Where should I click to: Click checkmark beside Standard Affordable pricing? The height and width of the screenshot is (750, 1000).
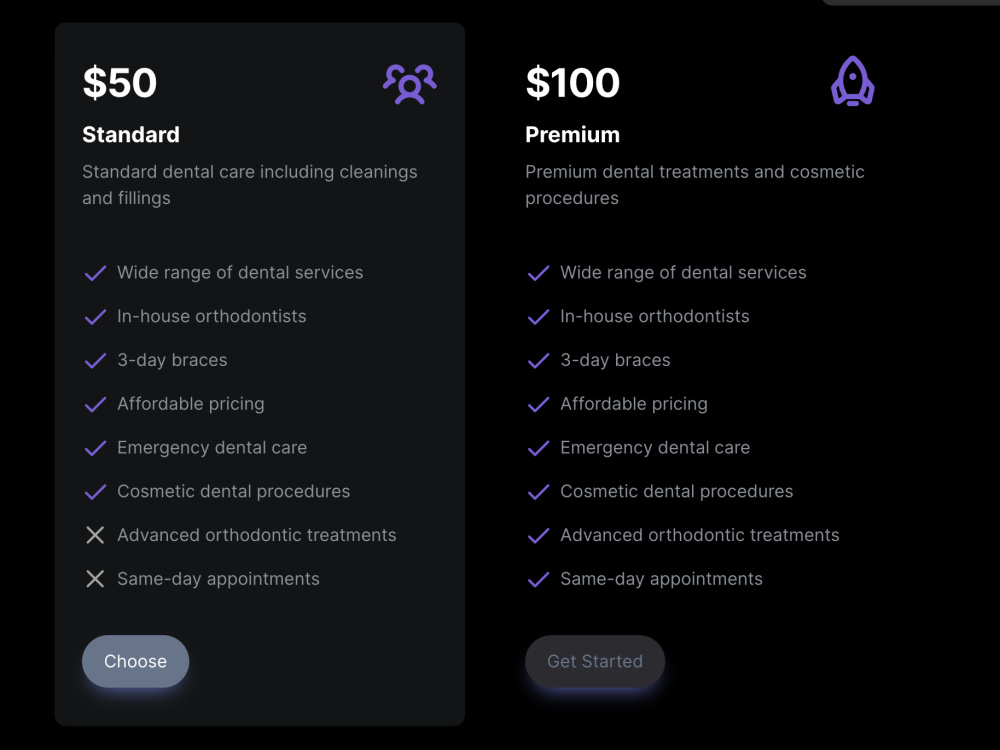point(95,404)
